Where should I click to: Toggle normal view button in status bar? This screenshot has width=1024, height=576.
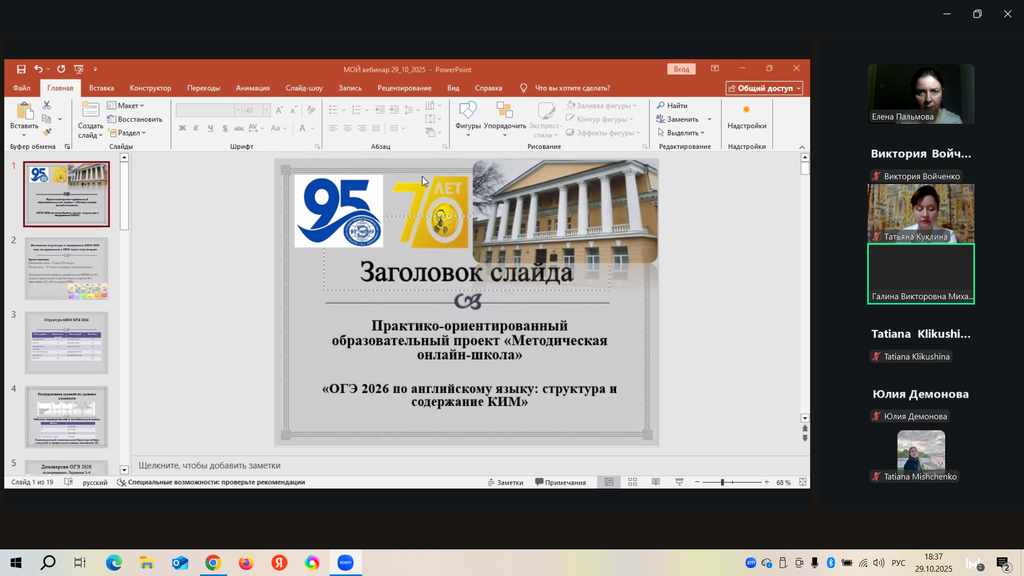607,482
